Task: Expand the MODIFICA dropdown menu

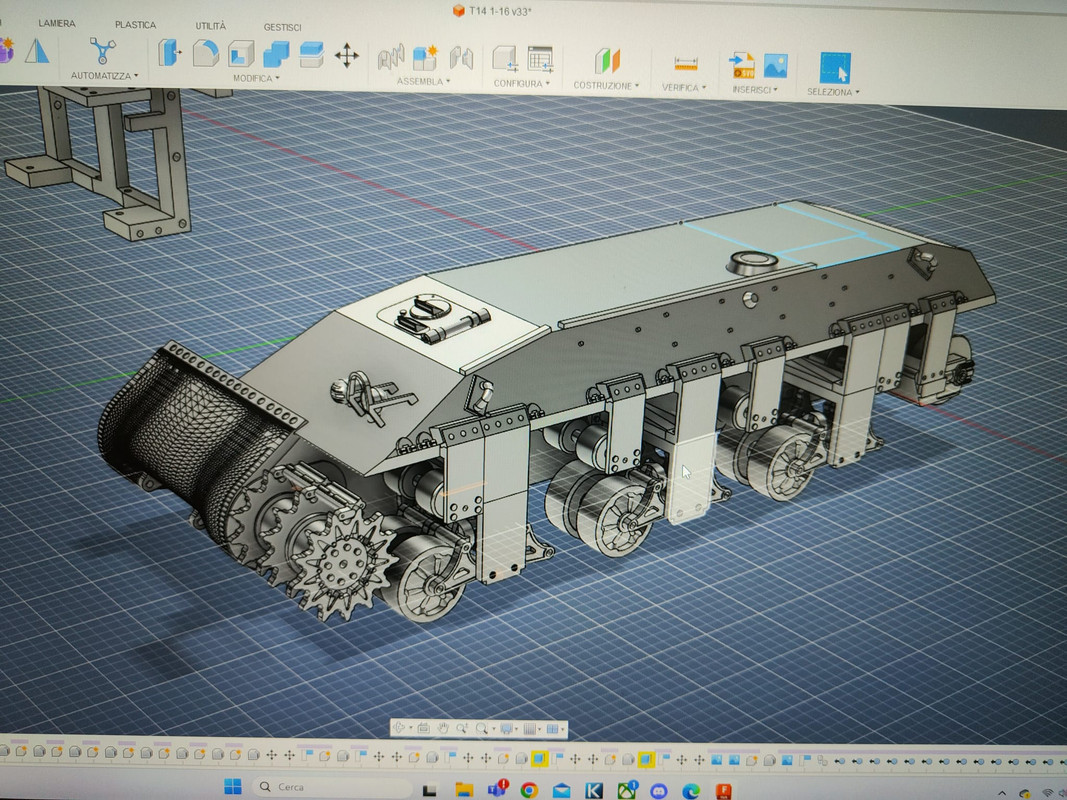Action: [x=256, y=78]
